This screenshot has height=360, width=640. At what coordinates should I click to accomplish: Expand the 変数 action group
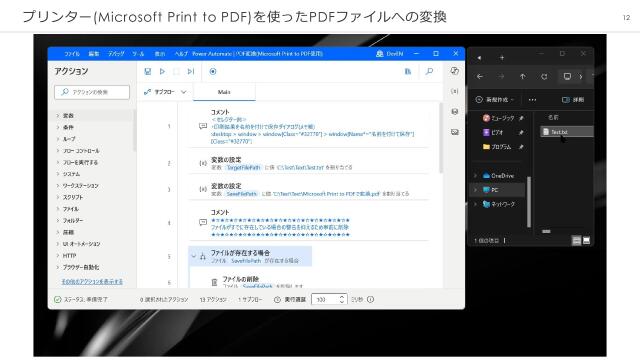tap(58, 116)
